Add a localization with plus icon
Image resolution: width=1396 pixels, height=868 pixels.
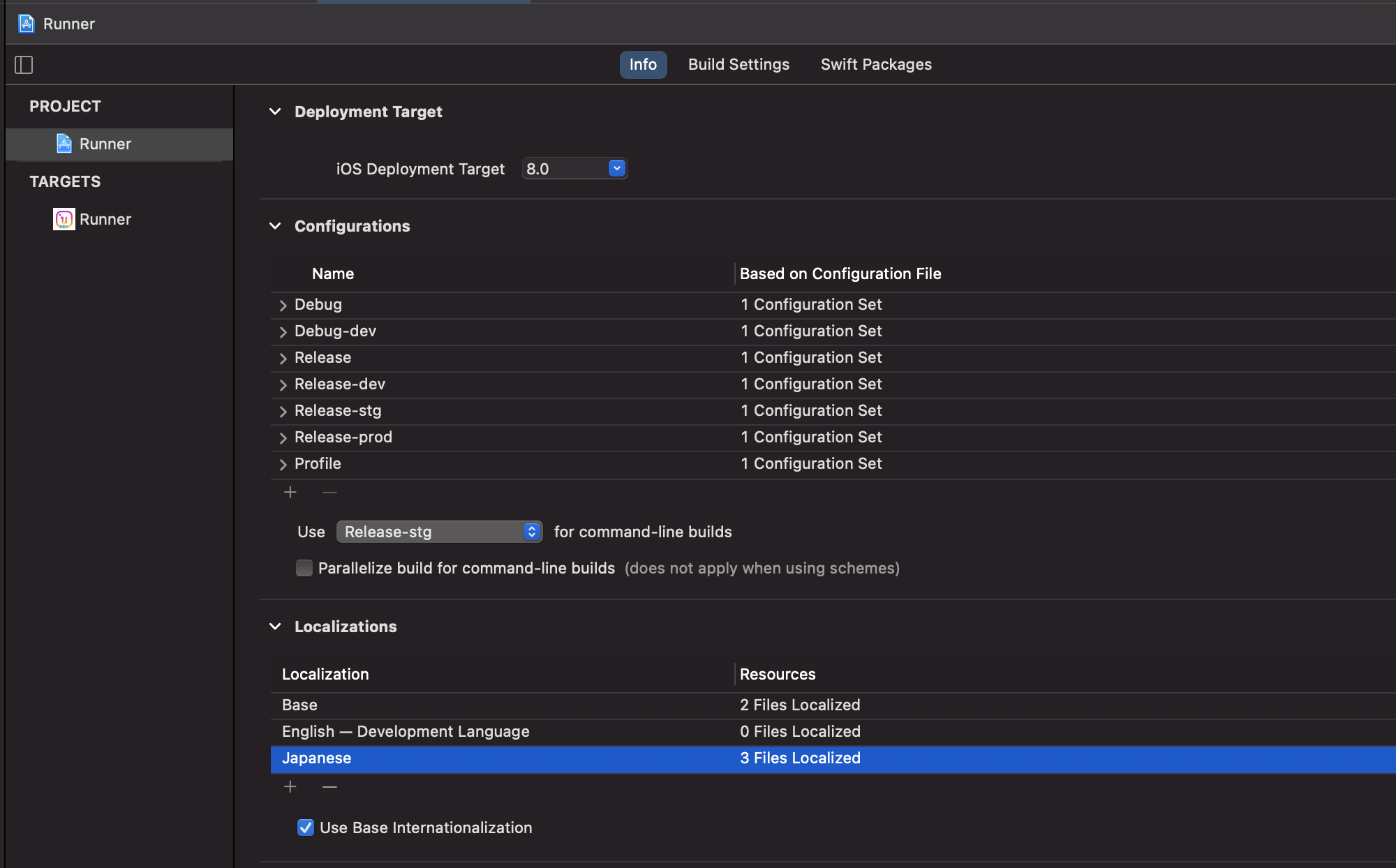pyautogui.click(x=290, y=787)
